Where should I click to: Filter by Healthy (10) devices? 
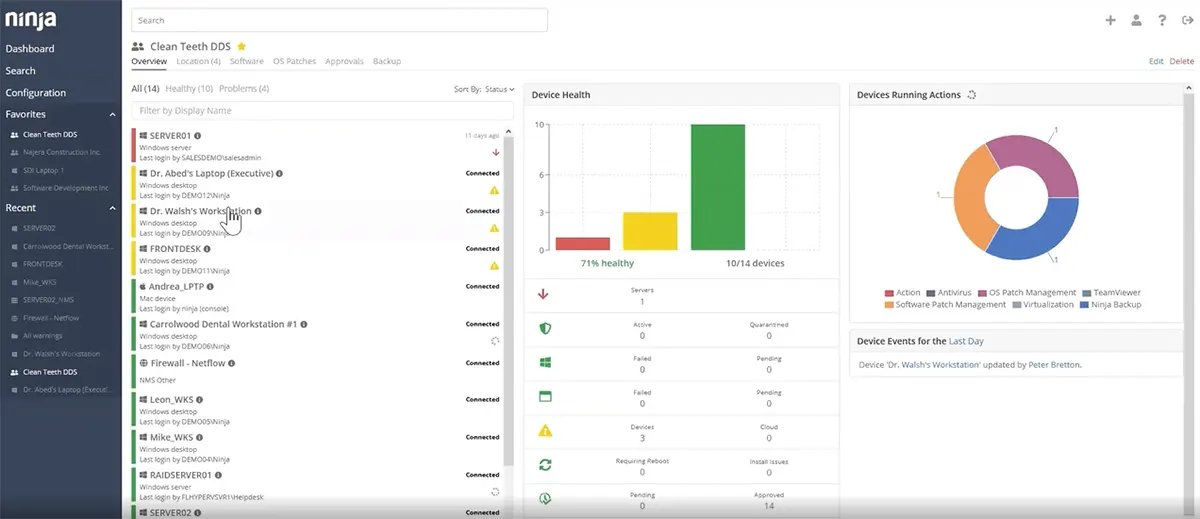pyautogui.click(x=189, y=89)
